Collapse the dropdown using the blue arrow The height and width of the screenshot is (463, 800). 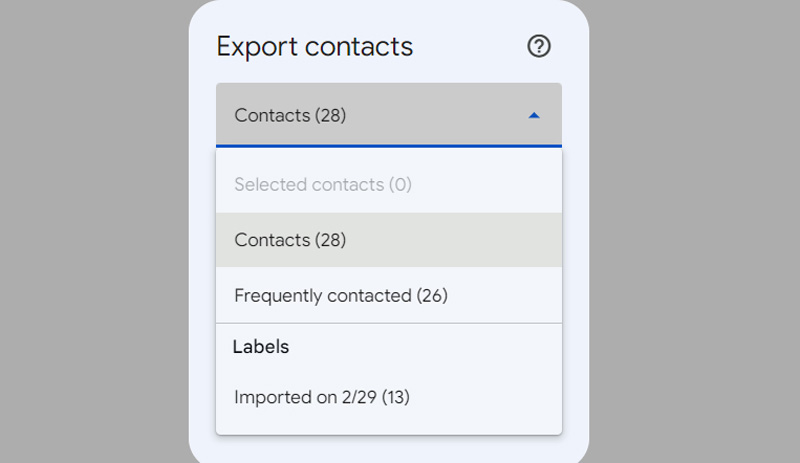(x=534, y=115)
